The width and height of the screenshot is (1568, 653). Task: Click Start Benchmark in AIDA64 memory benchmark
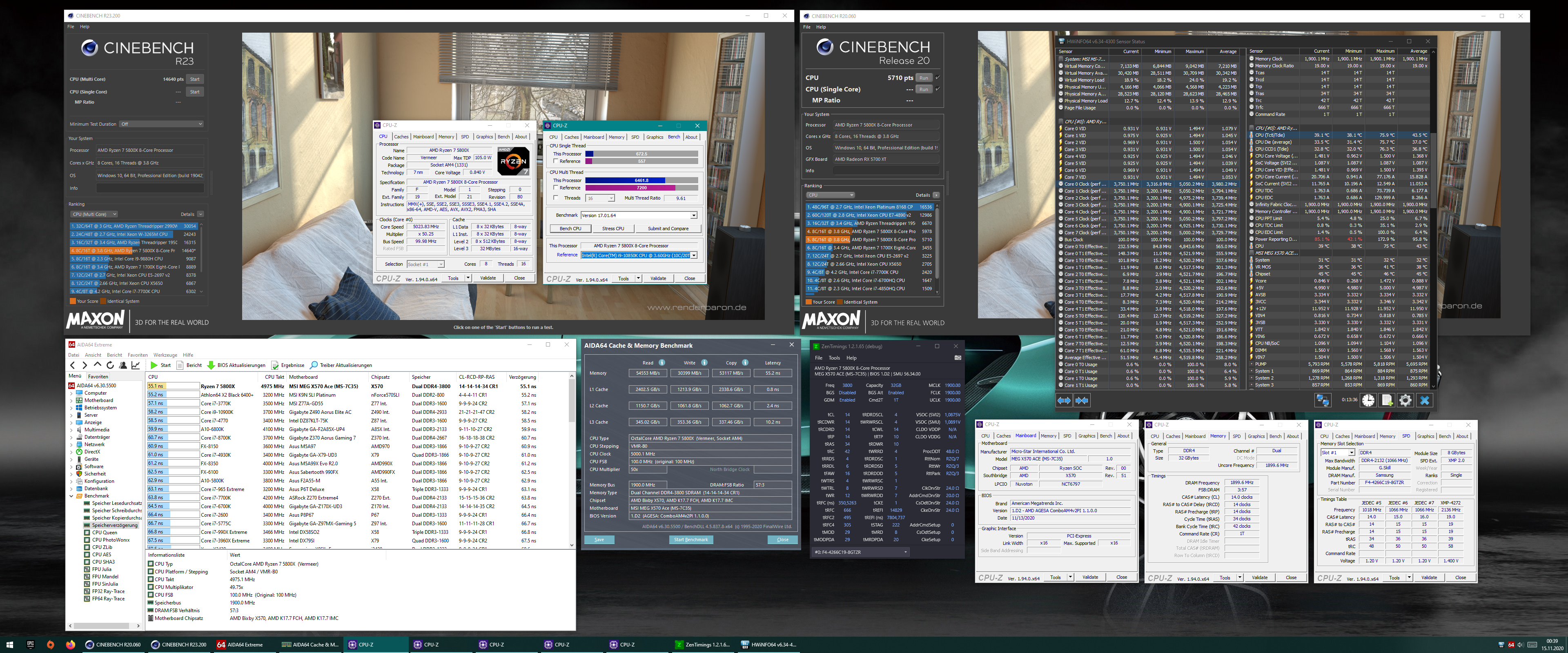[691, 540]
